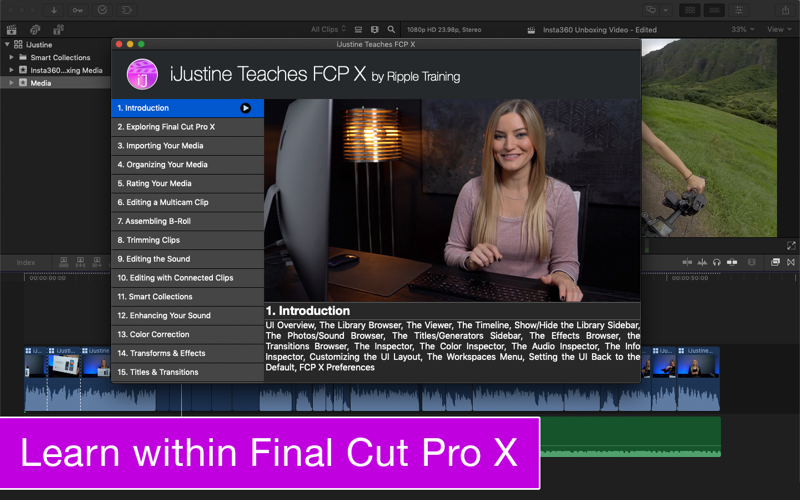Open lesson 8. Trimming Clips
The image size is (800, 500).
(187, 240)
